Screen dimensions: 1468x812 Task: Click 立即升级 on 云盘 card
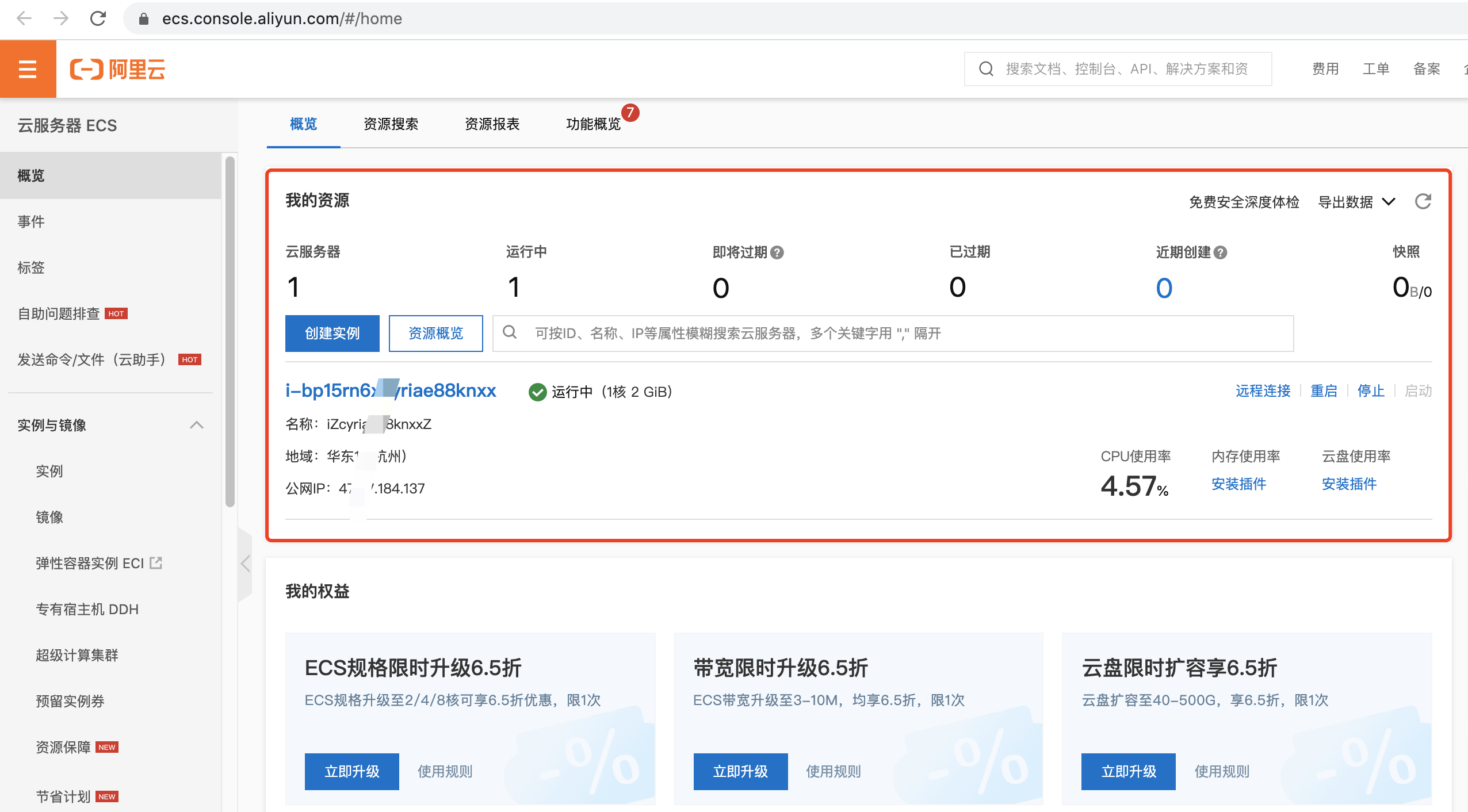pyautogui.click(x=1129, y=771)
